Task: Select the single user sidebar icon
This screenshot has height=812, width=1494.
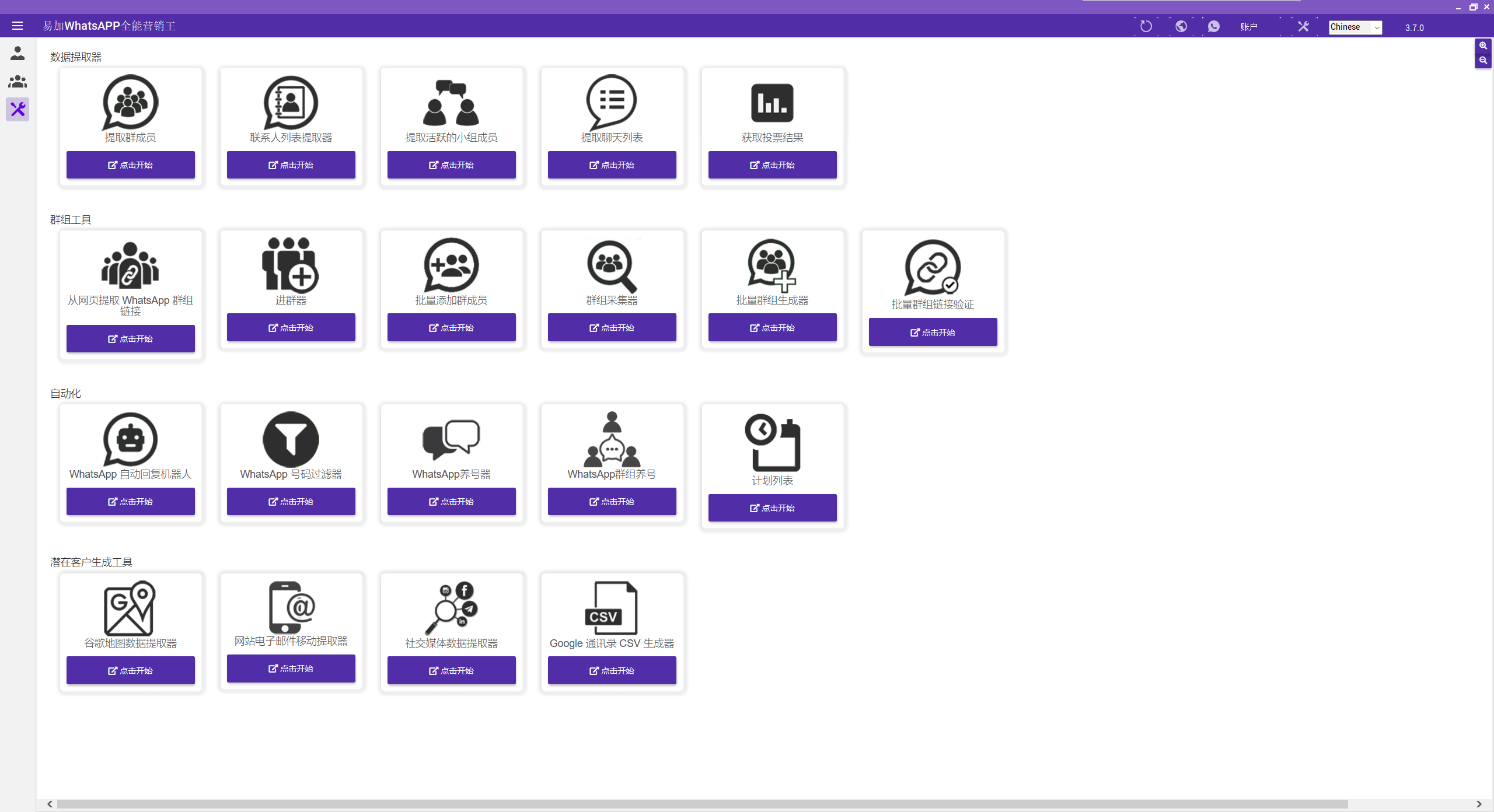Action: coord(18,54)
